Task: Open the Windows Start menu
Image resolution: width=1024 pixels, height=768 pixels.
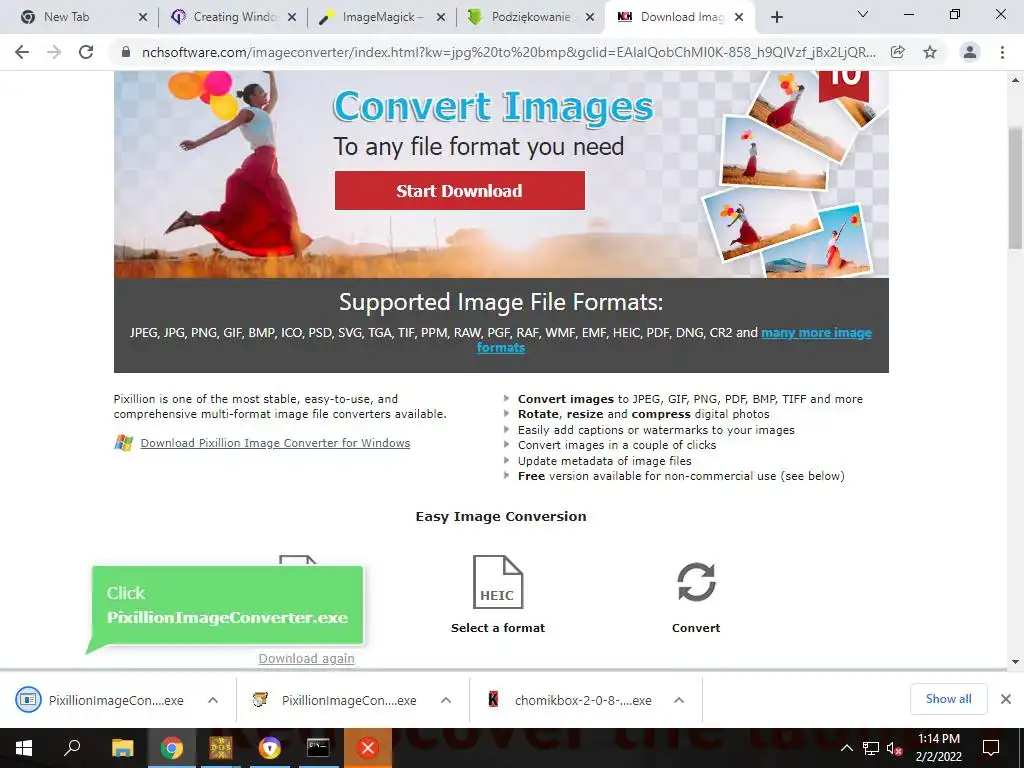Action: click(x=24, y=748)
